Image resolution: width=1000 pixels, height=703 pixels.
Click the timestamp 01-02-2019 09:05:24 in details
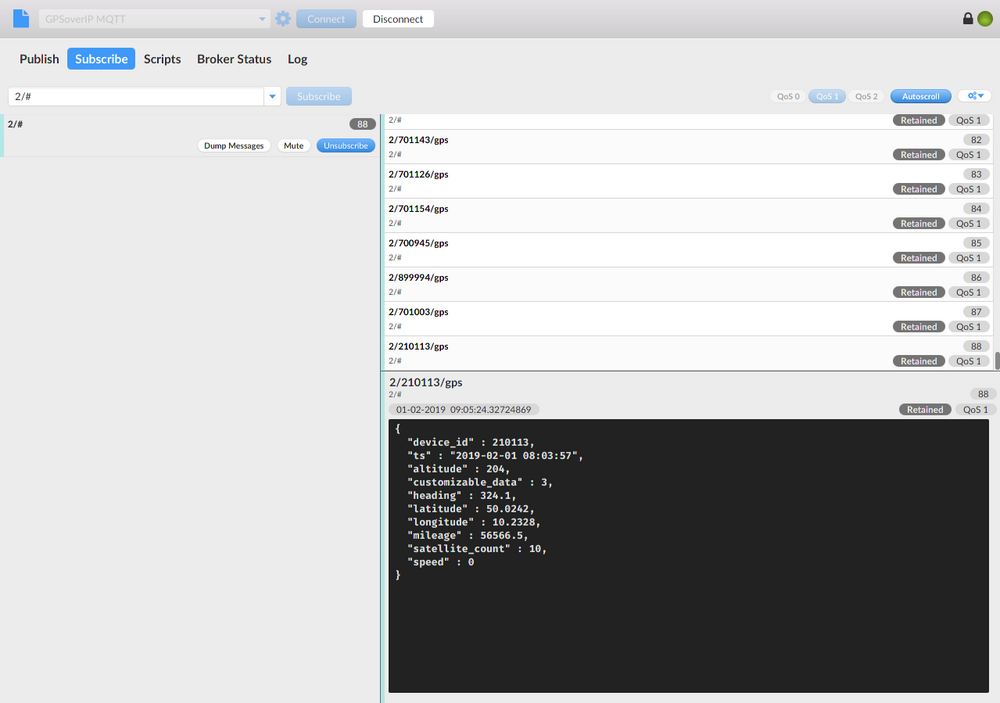[x=464, y=410]
